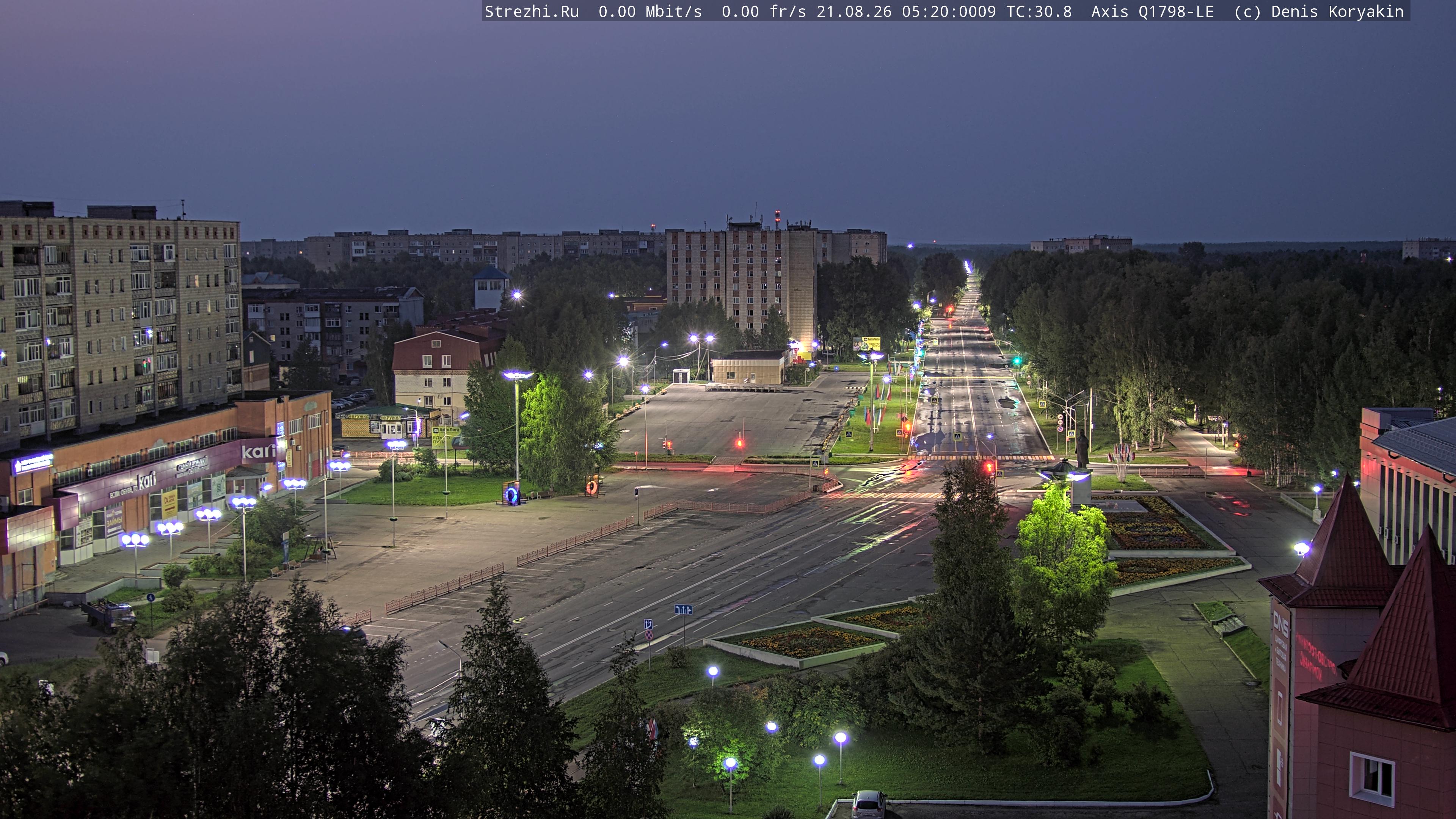
Task: Select the date "21.08.26" in overlay
Action: click(x=854, y=12)
